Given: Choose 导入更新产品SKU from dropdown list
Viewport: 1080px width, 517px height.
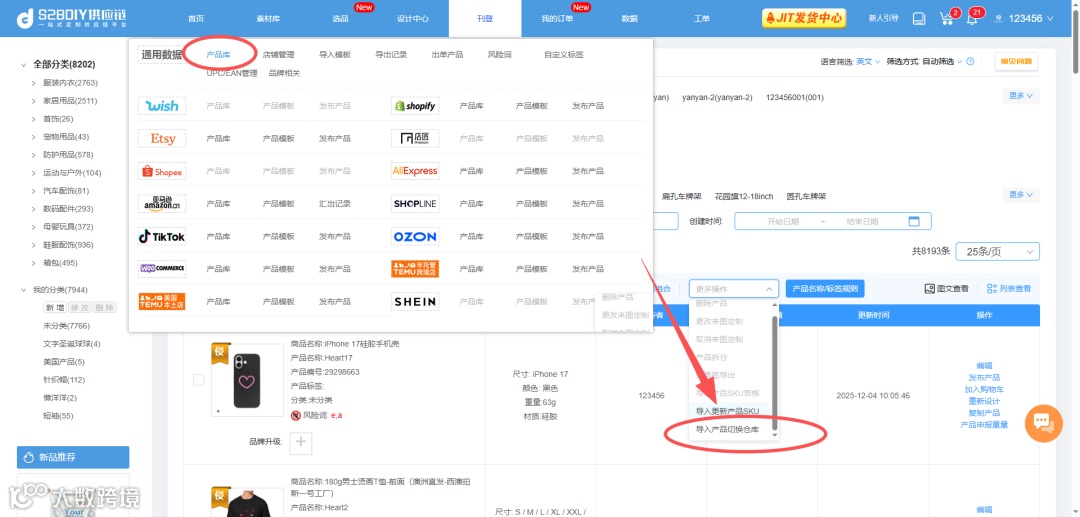Looking at the screenshot, I should coord(727,411).
